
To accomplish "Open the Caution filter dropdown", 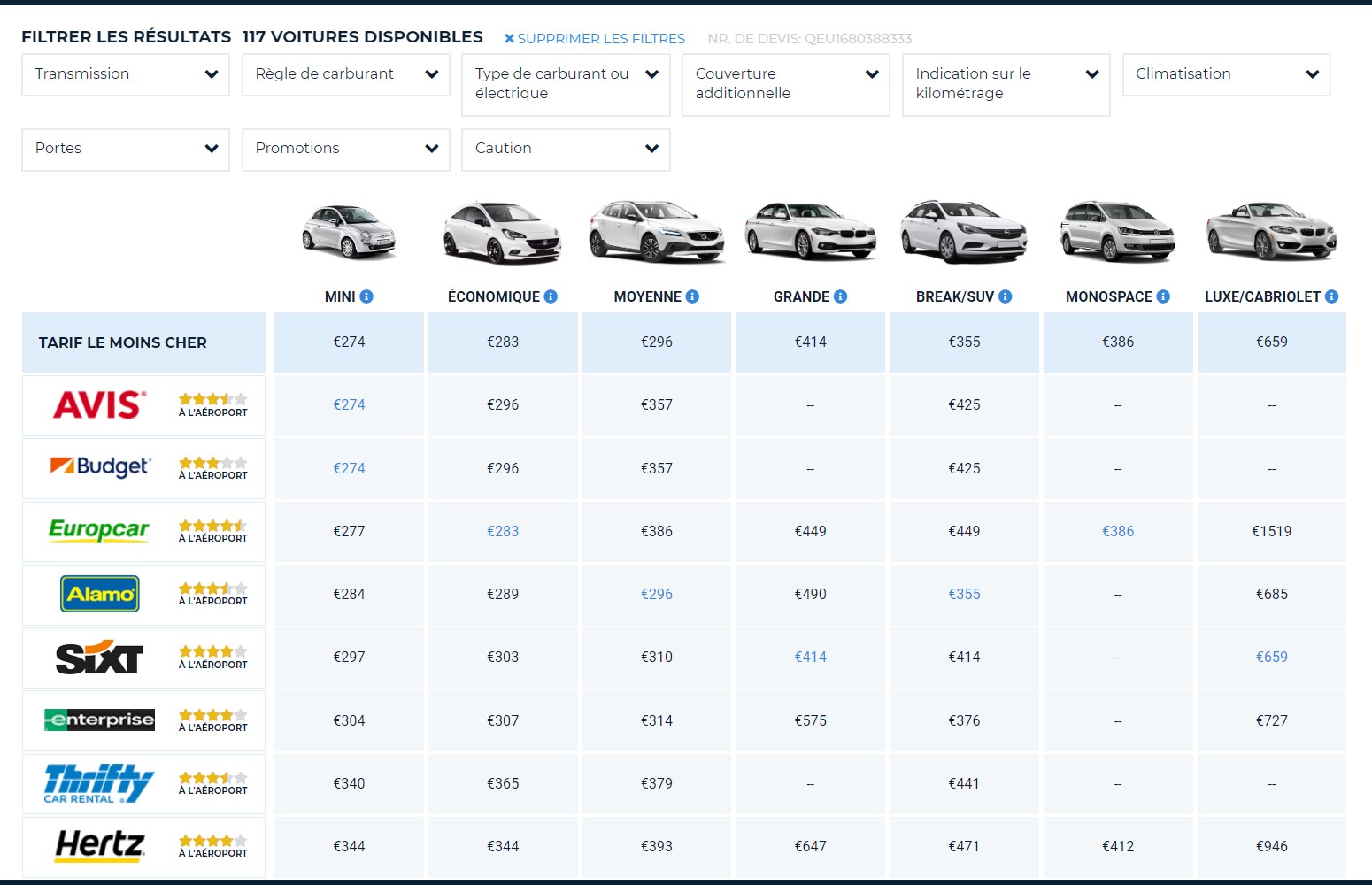I will [x=566, y=149].
